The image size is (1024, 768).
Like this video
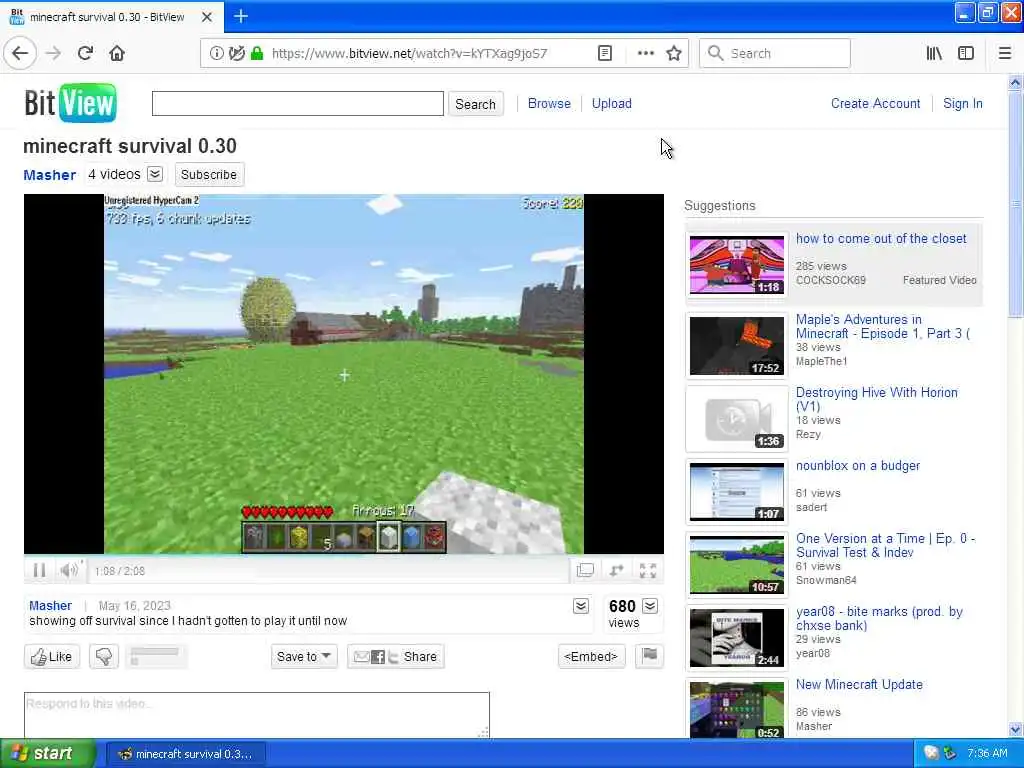tap(52, 656)
